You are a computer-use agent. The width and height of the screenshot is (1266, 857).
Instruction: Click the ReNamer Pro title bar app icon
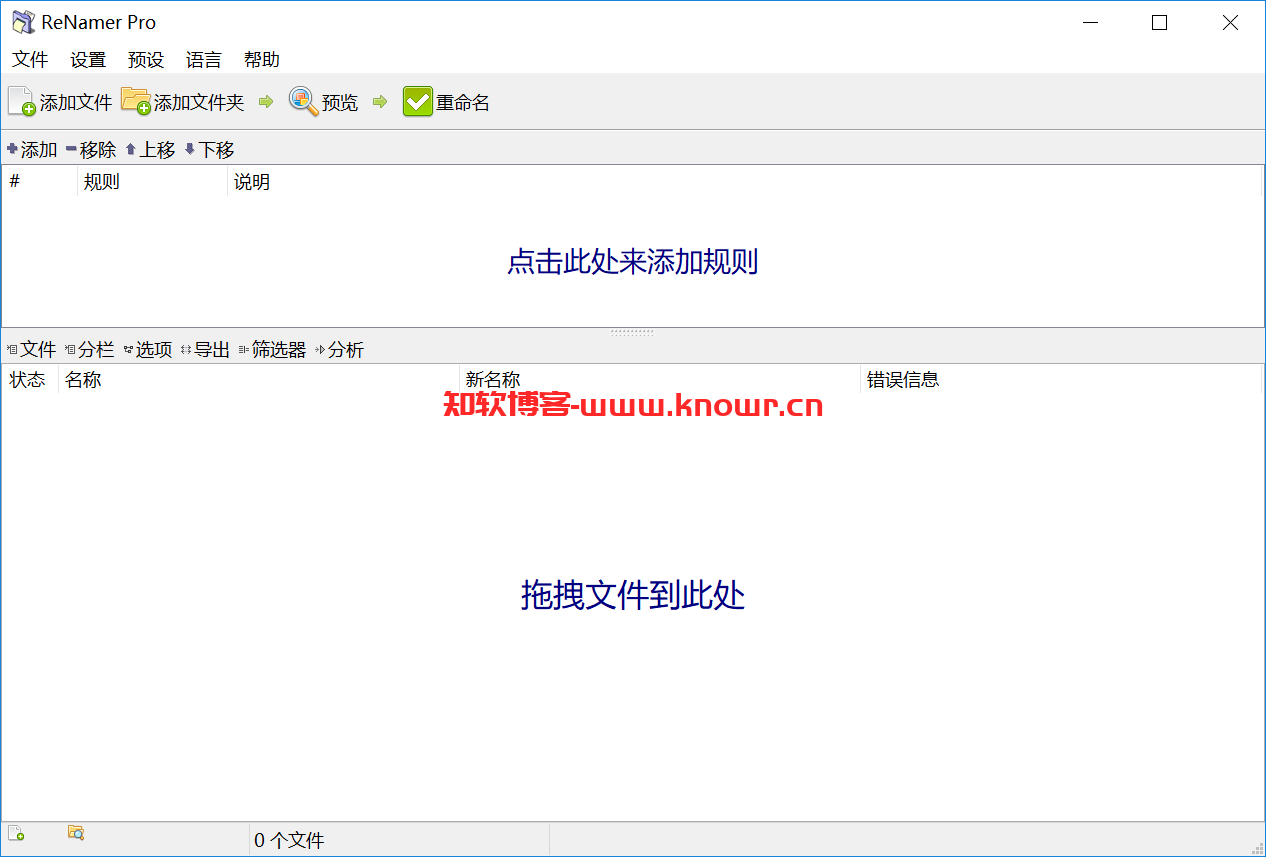[23, 22]
